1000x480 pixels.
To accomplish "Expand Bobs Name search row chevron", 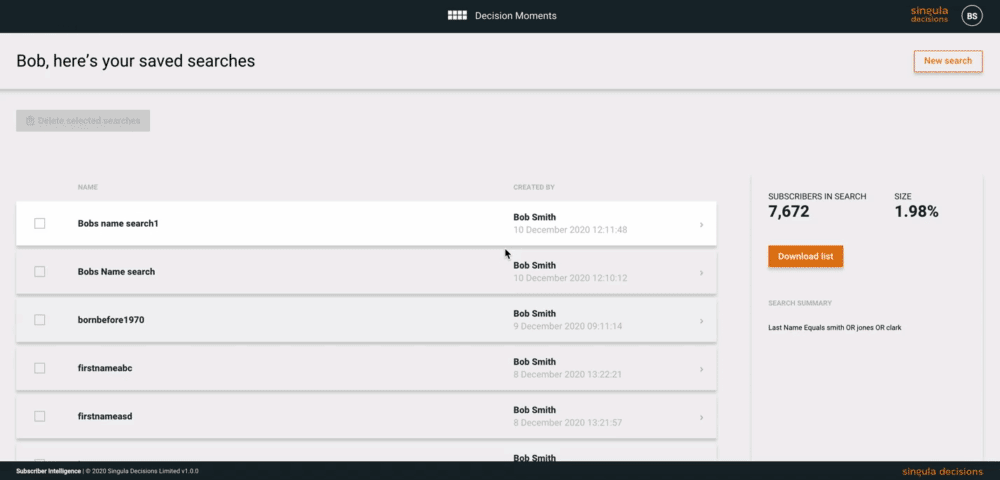I will (x=702, y=273).
